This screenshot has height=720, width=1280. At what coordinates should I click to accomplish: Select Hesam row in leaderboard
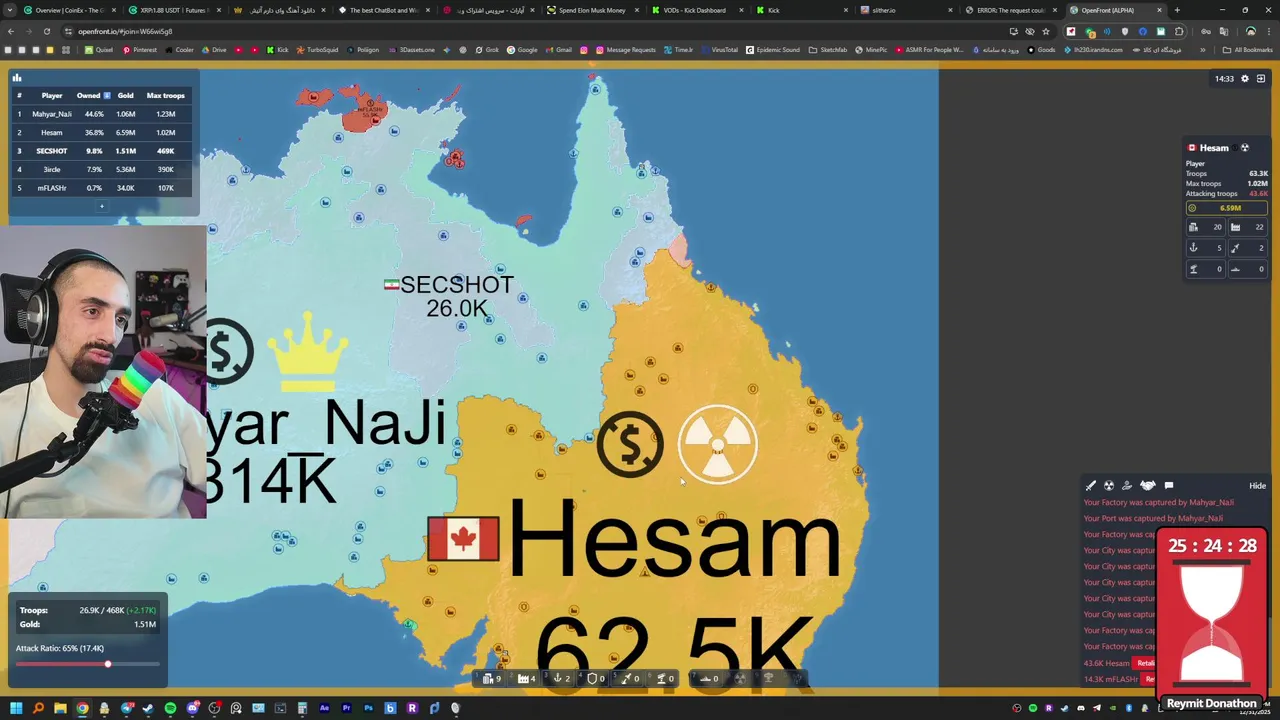(x=102, y=132)
